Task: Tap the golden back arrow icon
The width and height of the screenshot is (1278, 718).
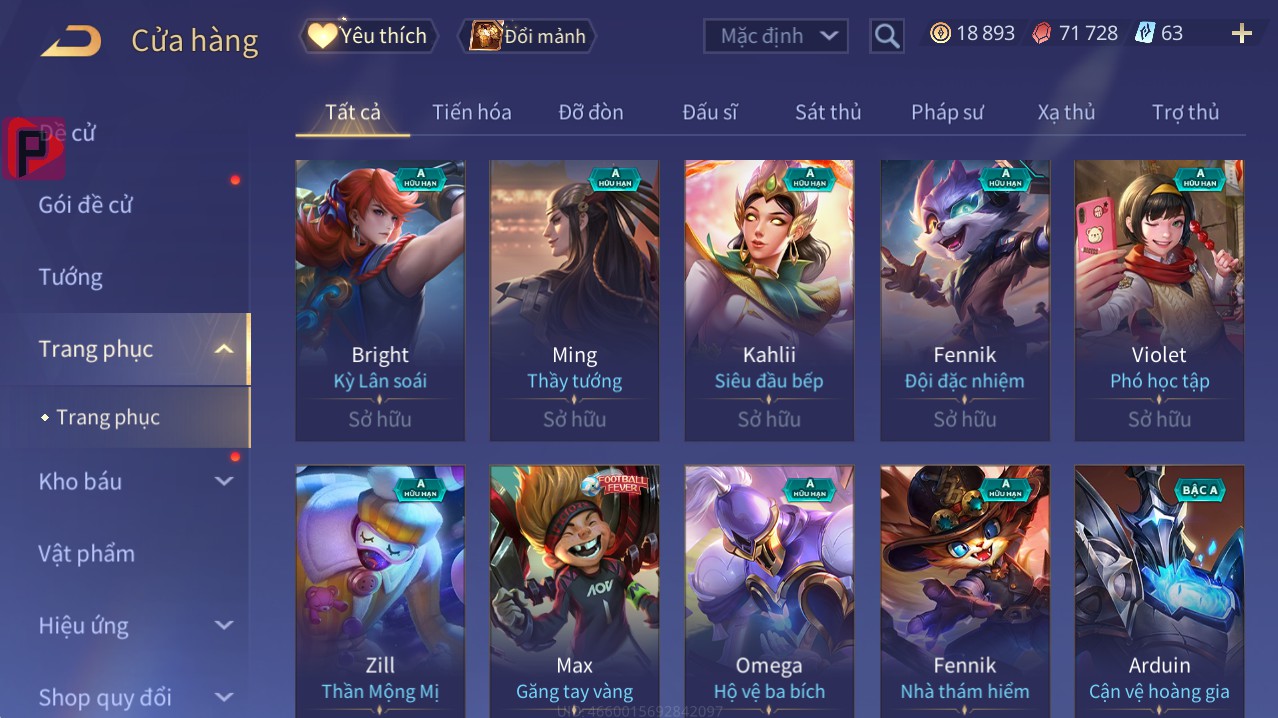Action: (71, 40)
